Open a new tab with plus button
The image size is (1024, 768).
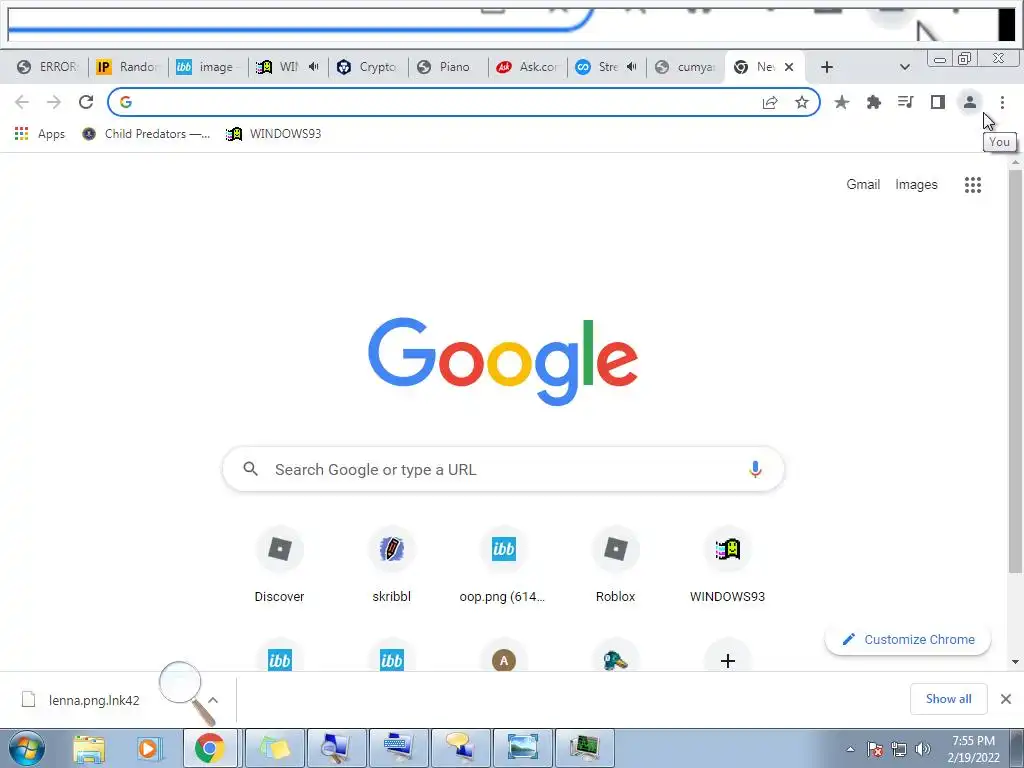pyautogui.click(x=827, y=67)
